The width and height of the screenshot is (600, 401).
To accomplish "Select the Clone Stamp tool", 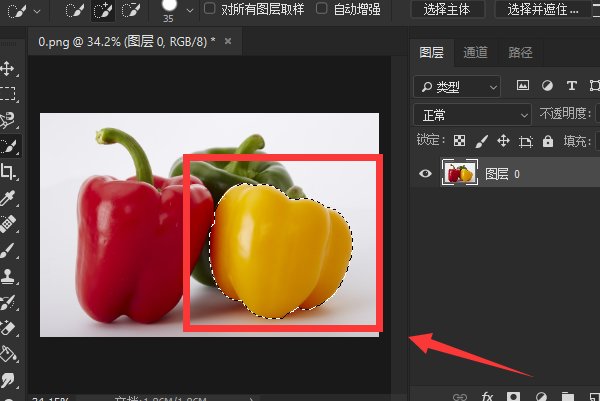I will click(7, 276).
